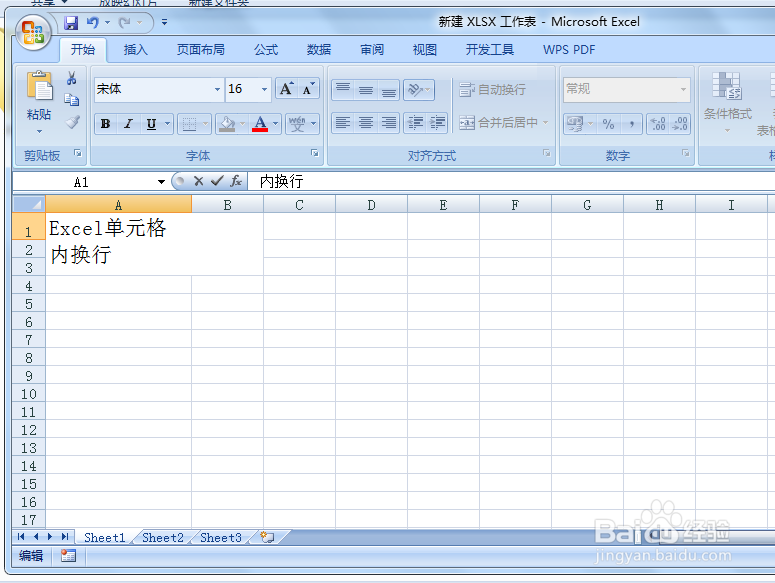
Task: Expand the Name Box dropdown
Action: coord(161,182)
